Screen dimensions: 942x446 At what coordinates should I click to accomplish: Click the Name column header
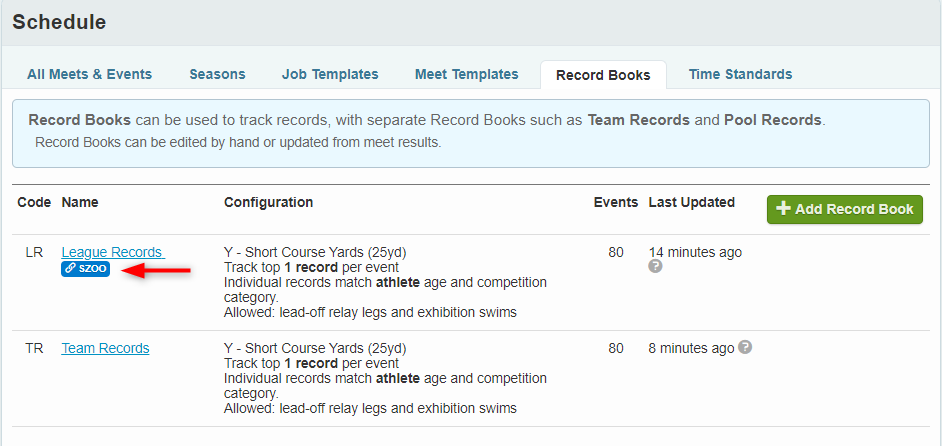pyautogui.click(x=81, y=202)
